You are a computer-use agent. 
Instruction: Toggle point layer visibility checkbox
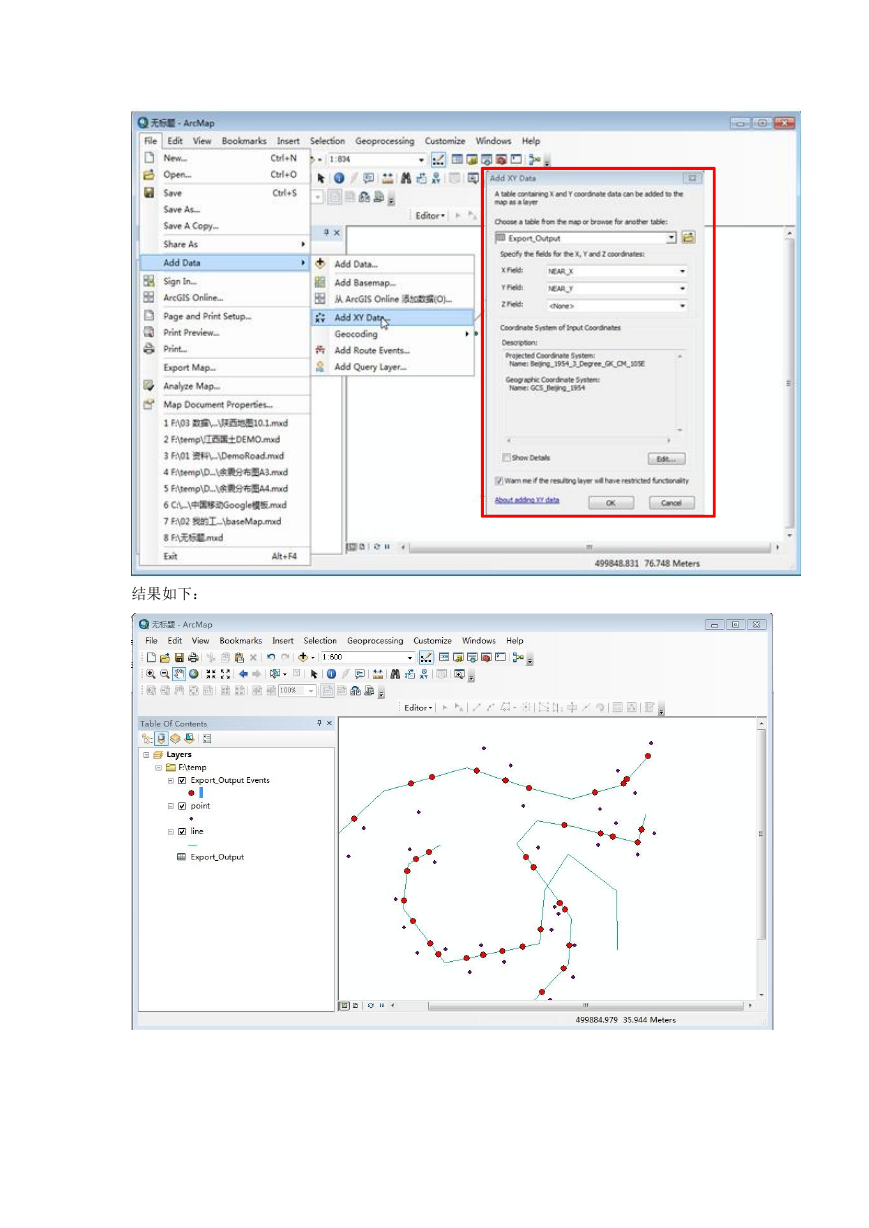click(182, 806)
